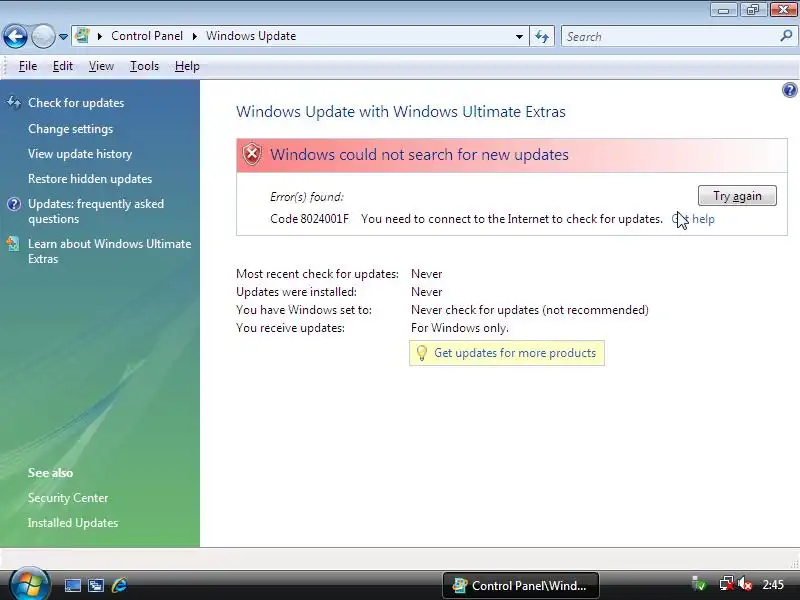Expand the arrow after Control Panel breadcrumb
This screenshot has width=800, height=600.
(x=194, y=36)
